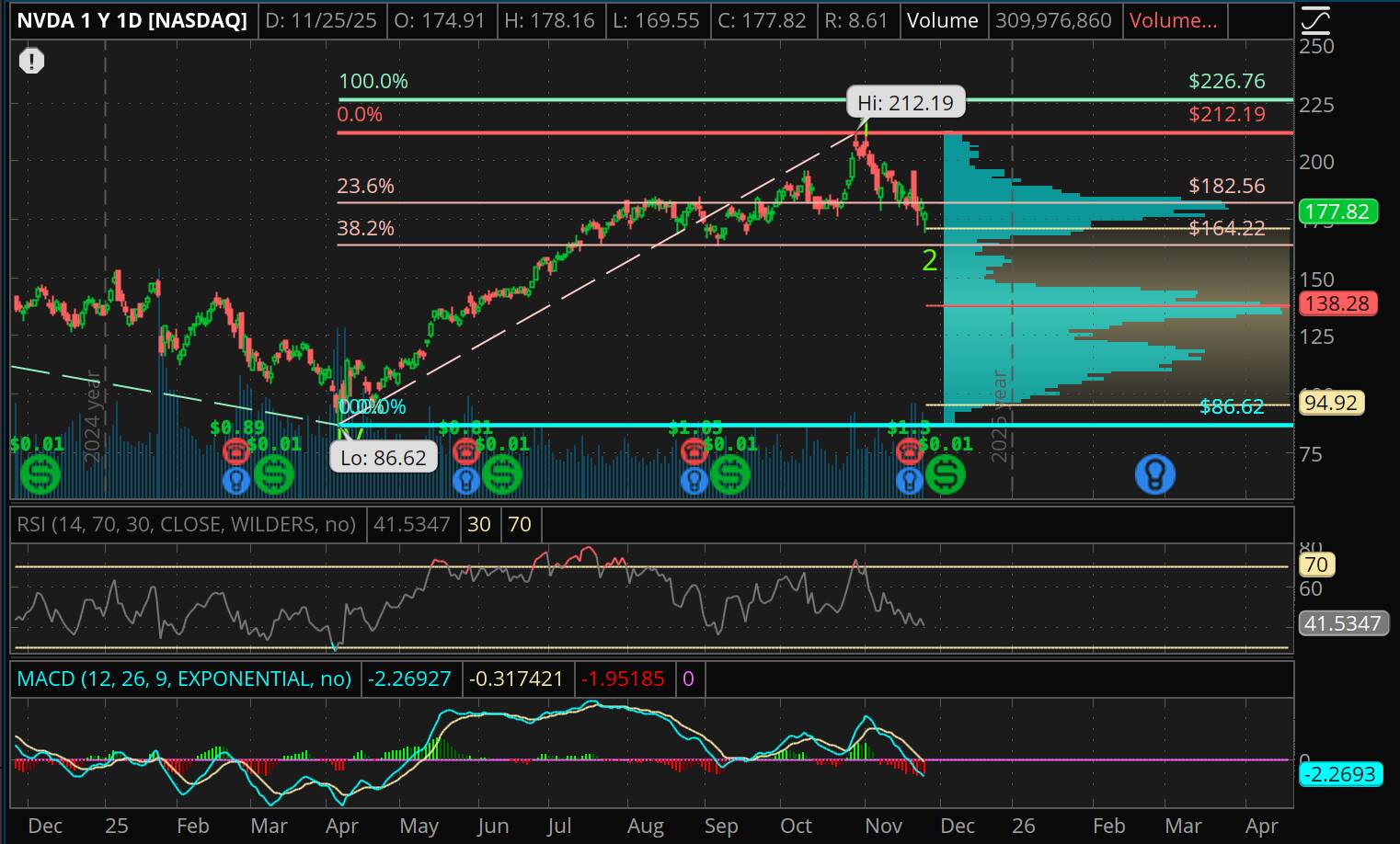The image size is (1400, 844).
Task: Select the 23.6% Fibonacci level label
Action: pos(365,187)
